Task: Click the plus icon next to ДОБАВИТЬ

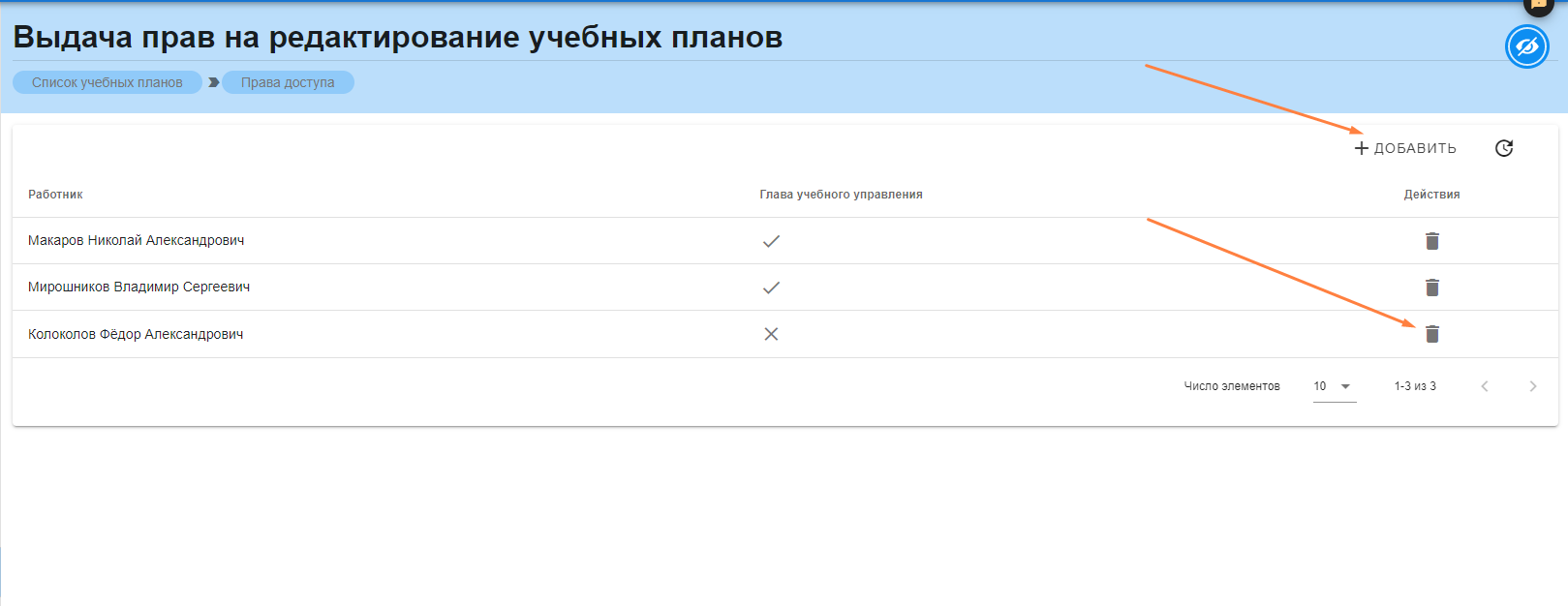Action: pos(1361,148)
